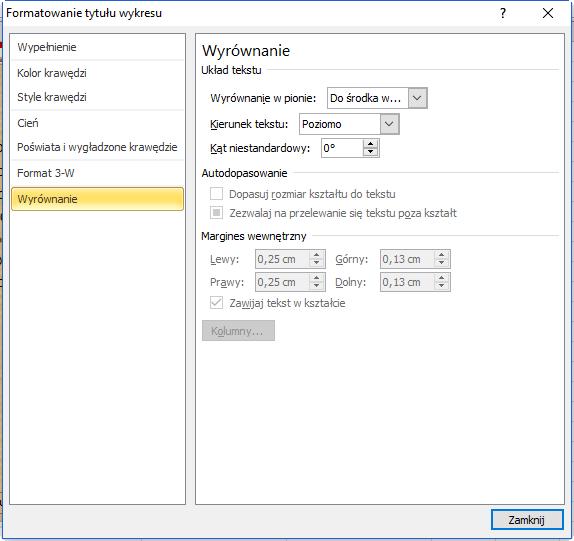Toggle Zawijaj tekst w kształcie checkbox
This screenshot has height=541, width=574.
[x=216, y=303]
